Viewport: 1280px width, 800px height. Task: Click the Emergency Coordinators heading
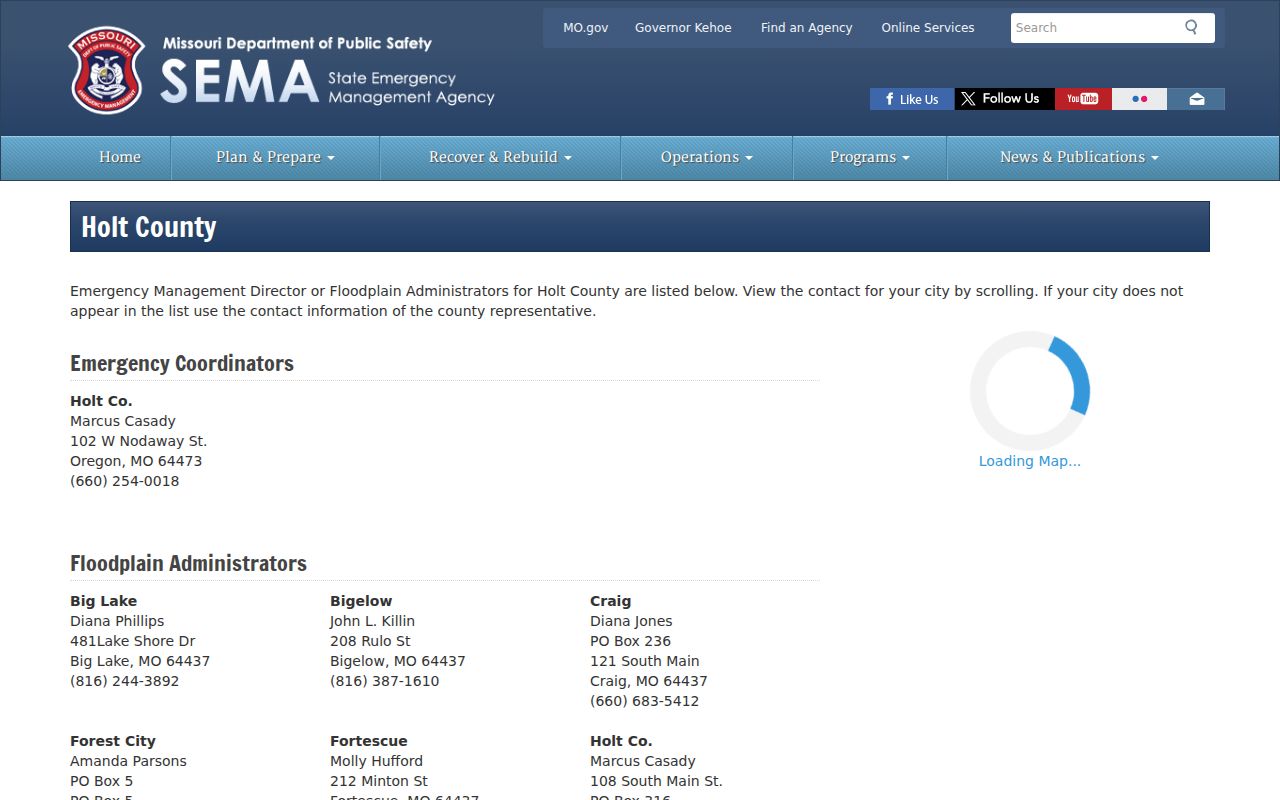coord(182,363)
